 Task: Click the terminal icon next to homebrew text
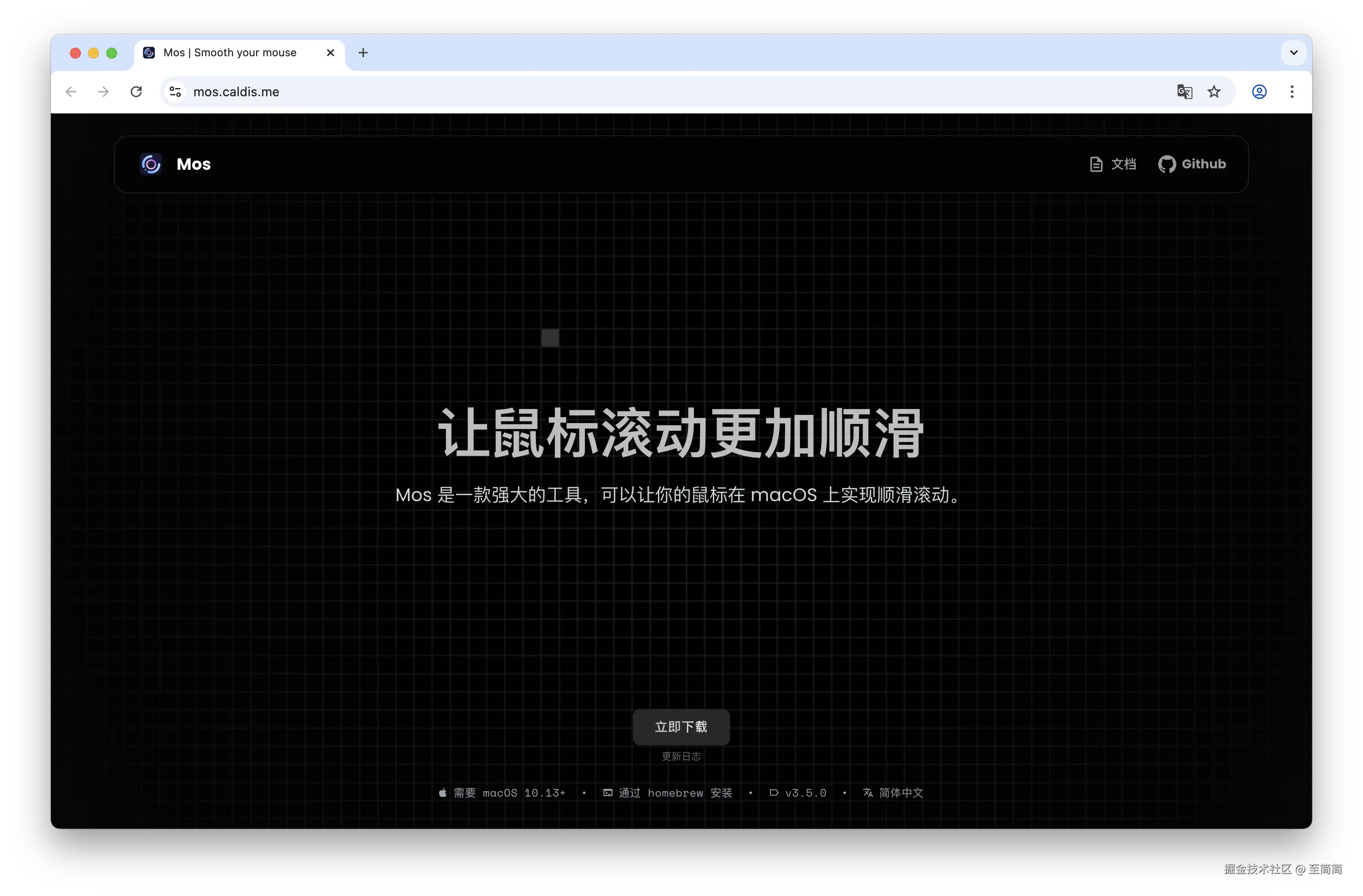pos(607,793)
